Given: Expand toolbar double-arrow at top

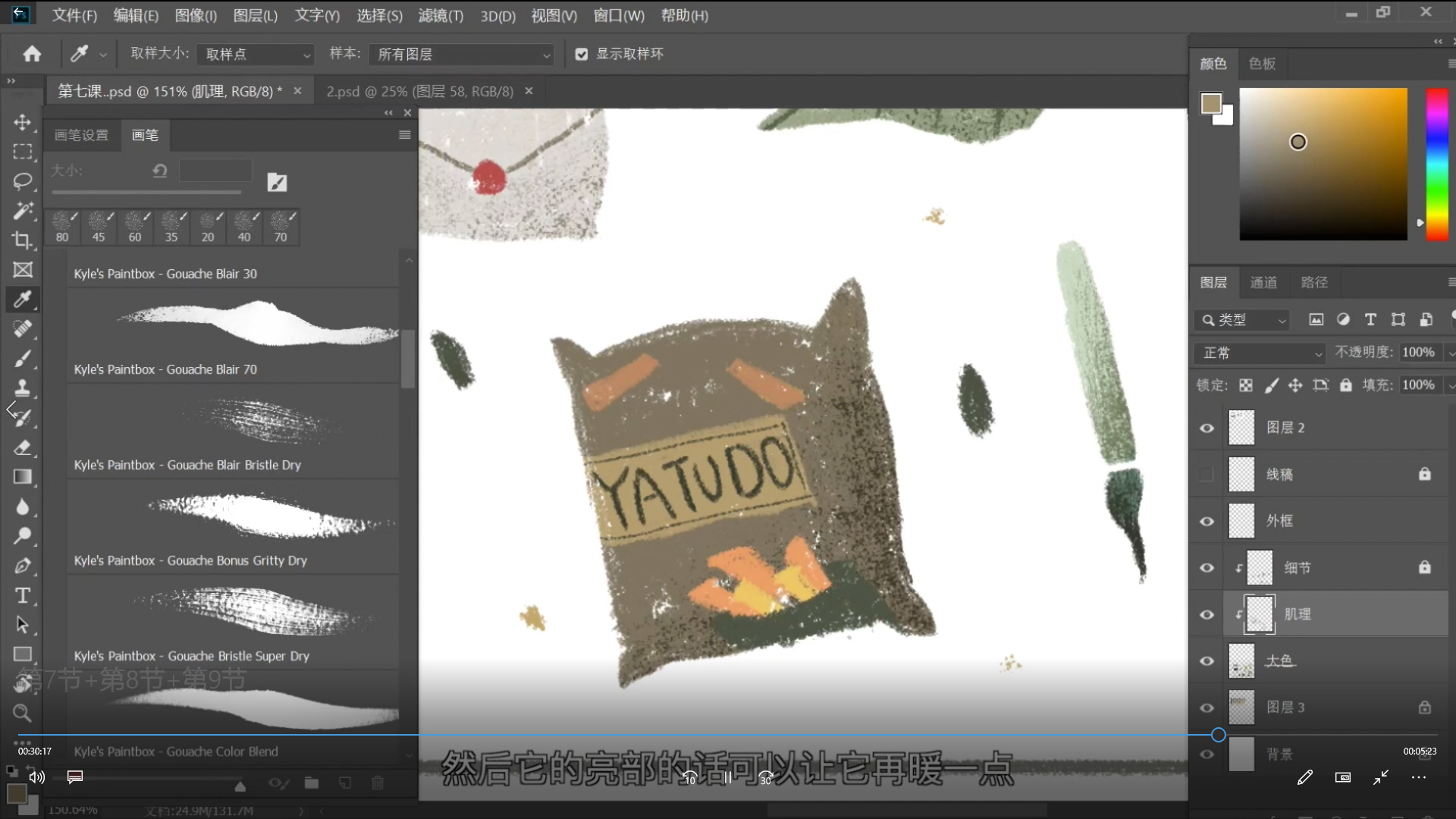Looking at the screenshot, I should (11, 80).
